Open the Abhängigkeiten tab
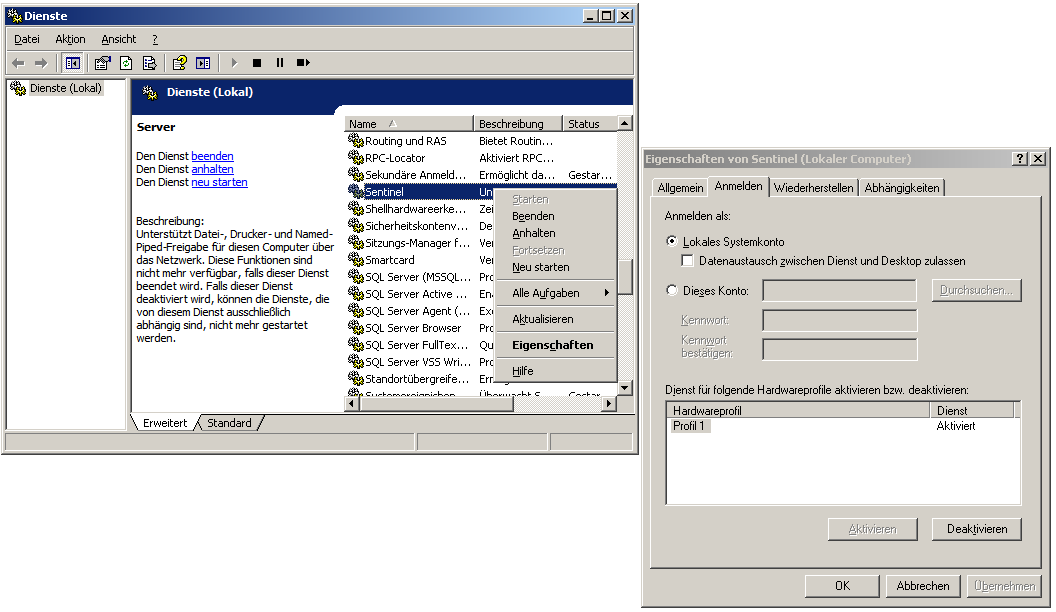This screenshot has width=1056, height=612. click(902, 188)
